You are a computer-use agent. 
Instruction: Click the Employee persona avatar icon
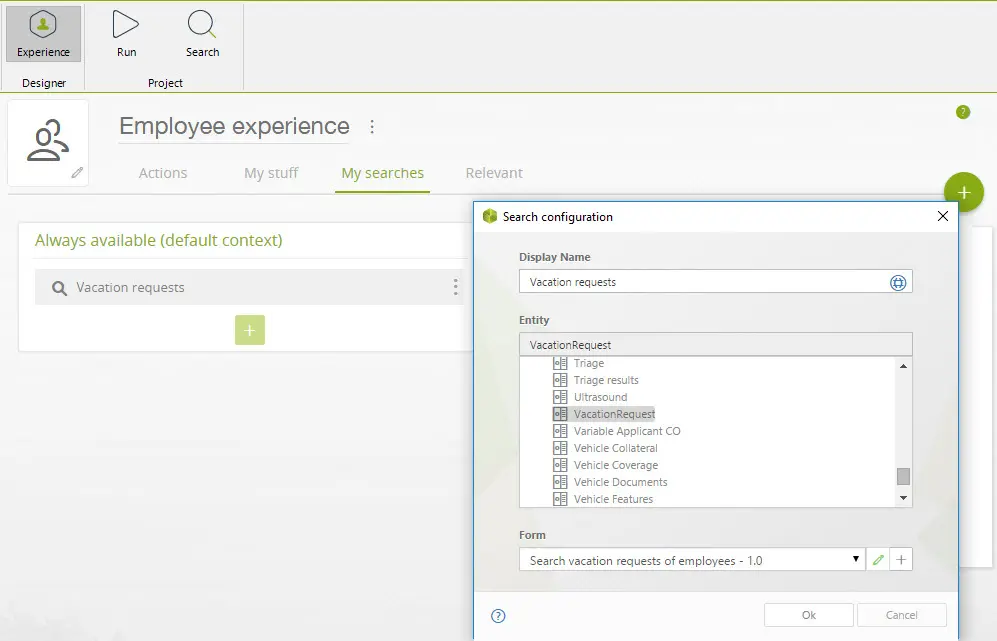tap(48, 141)
